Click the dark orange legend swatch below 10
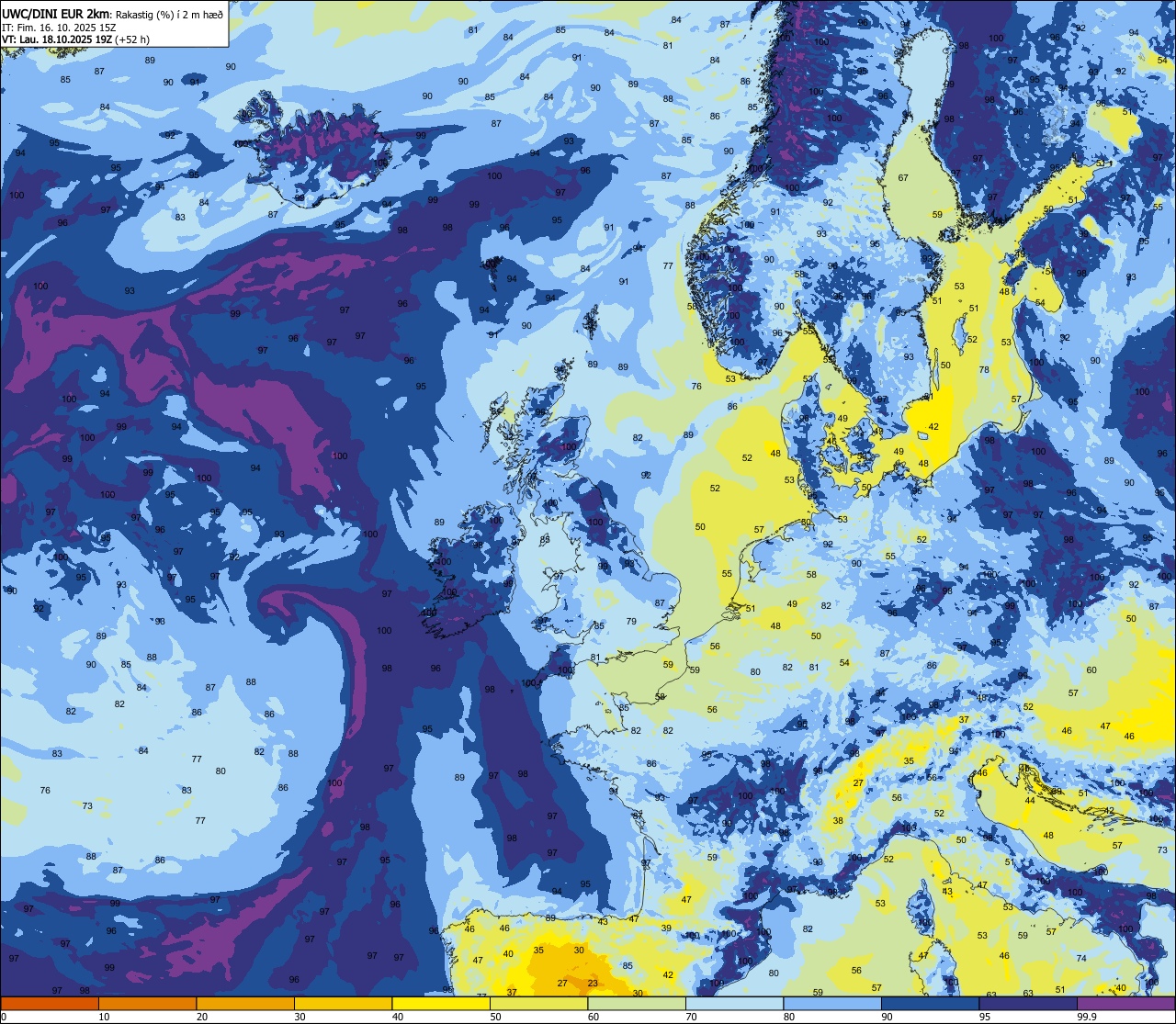The image size is (1176, 1024). (x=50, y=1003)
